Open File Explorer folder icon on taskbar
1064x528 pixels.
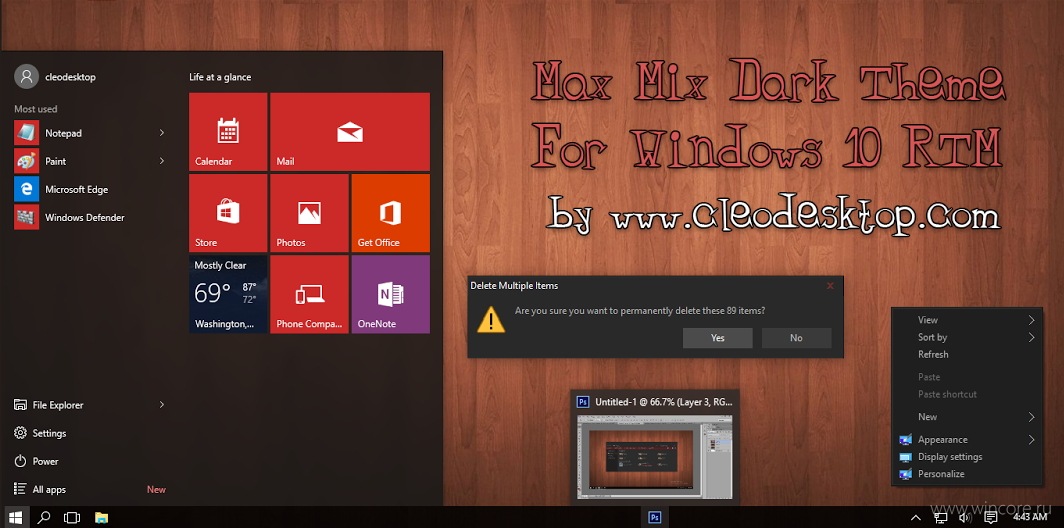[101, 517]
